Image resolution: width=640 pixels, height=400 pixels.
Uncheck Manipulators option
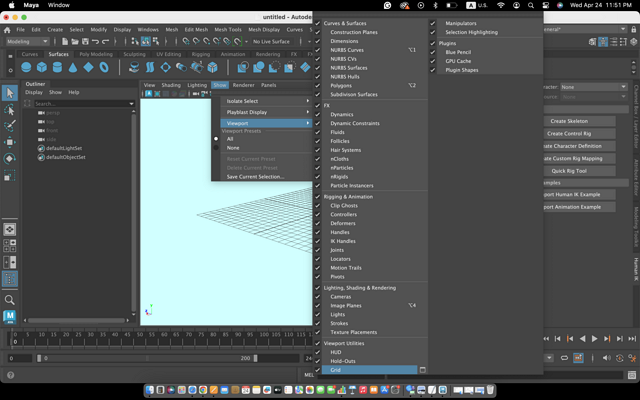433,23
